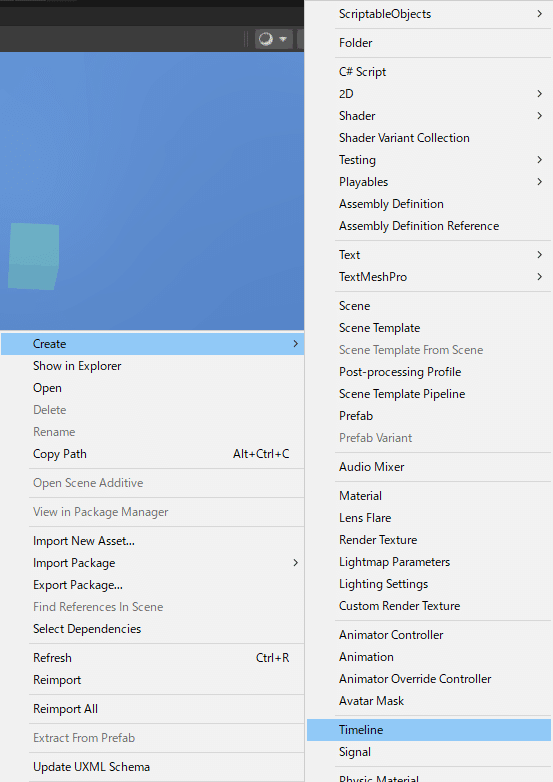The image size is (553, 782).
Task: Click the Reimport entry
Action: pyautogui.click(x=57, y=680)
